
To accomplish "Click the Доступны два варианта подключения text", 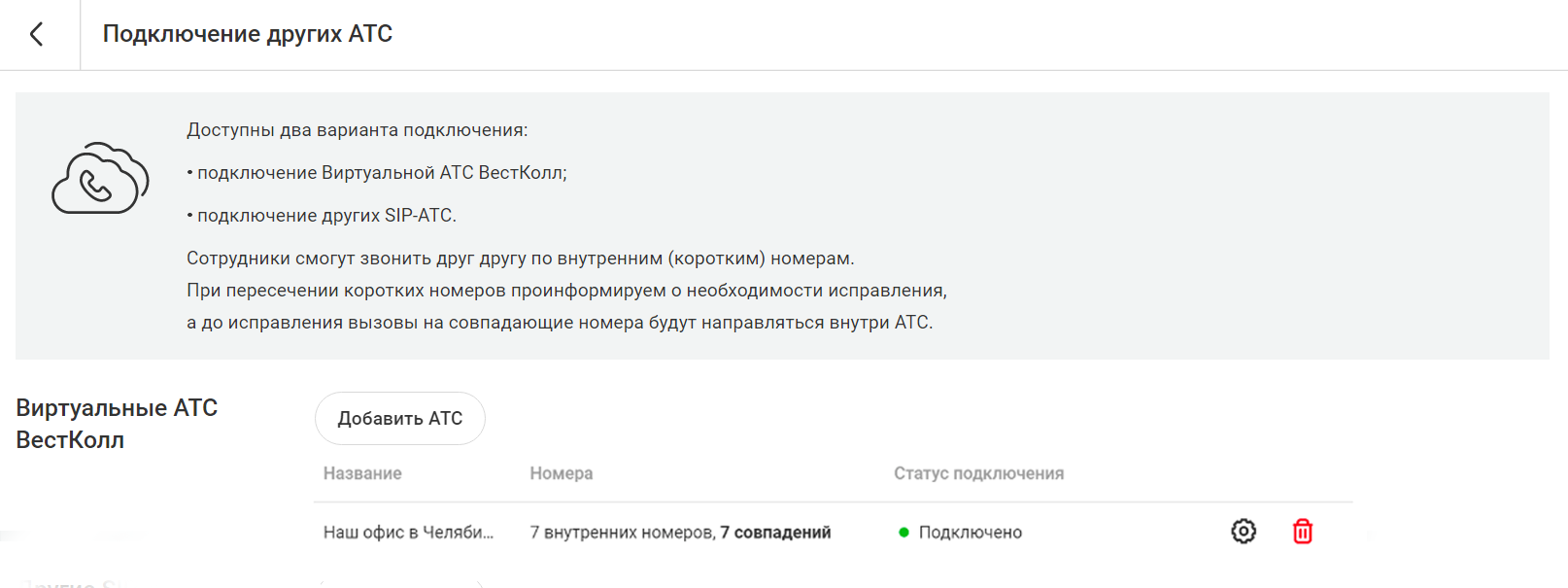I will [x=358, y=130].
